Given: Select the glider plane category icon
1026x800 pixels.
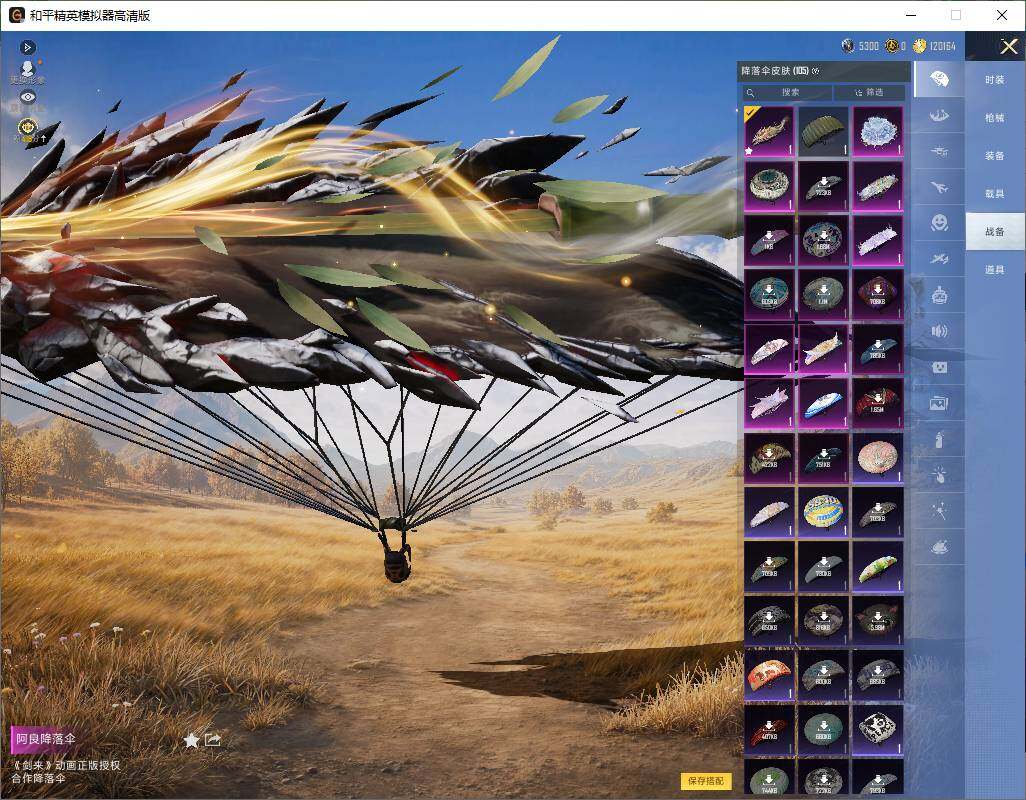Looking at the screenshot, I should (939, 259).
